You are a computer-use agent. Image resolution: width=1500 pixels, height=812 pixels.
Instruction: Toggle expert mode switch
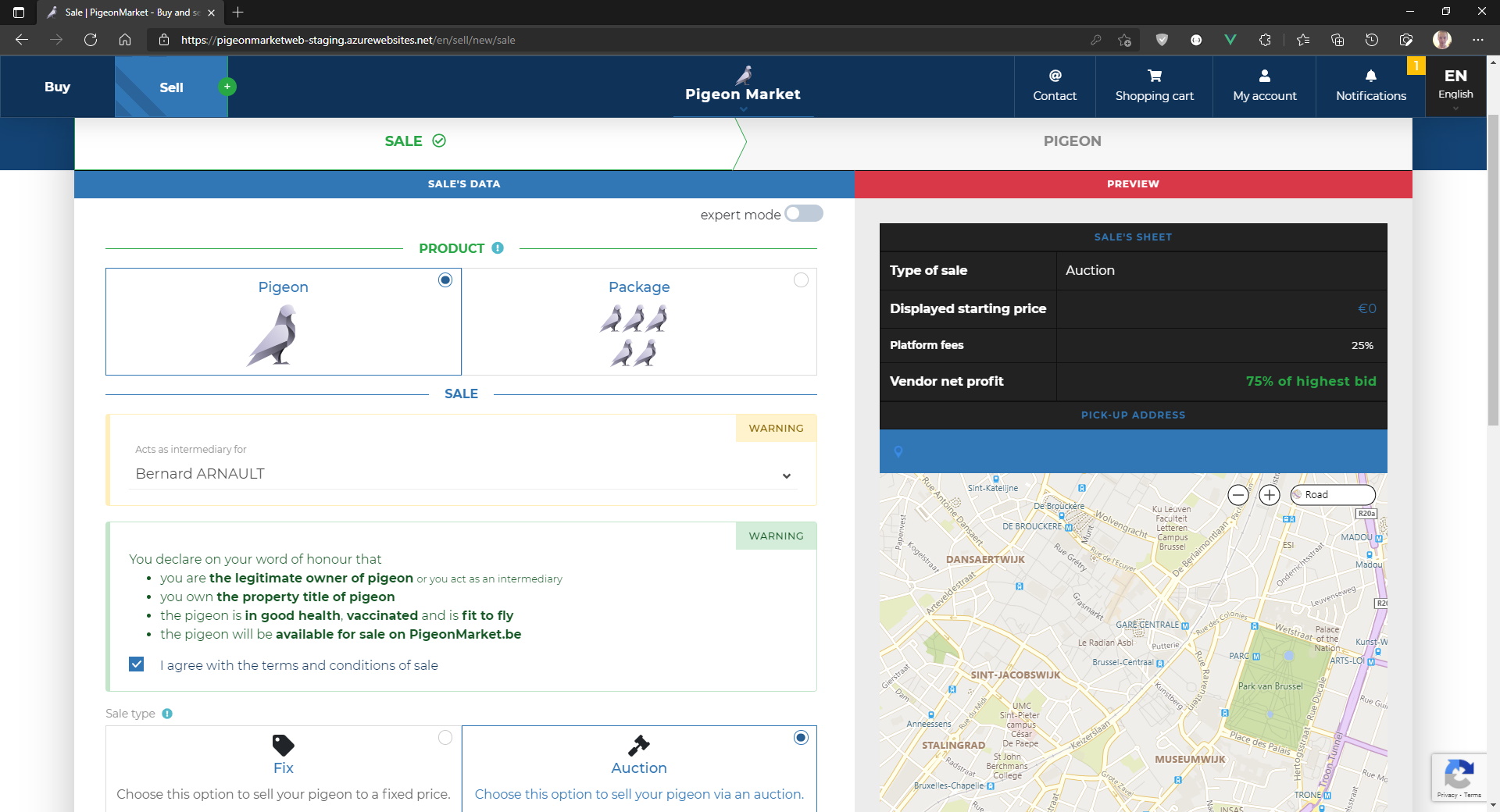pos(804,214)
